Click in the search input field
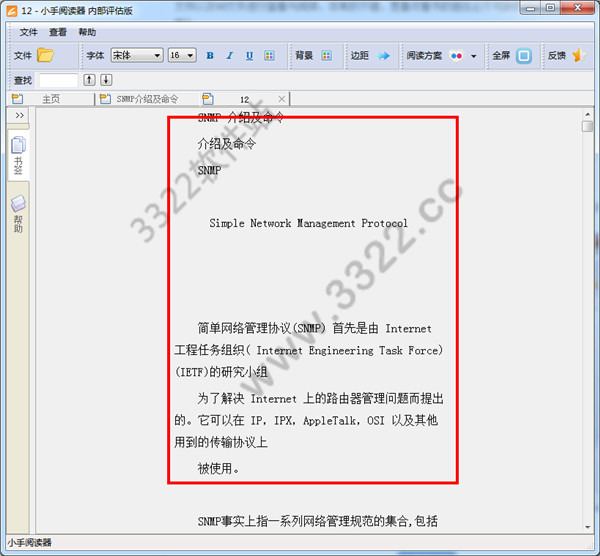Screen dimensions: 600x556 59,80
